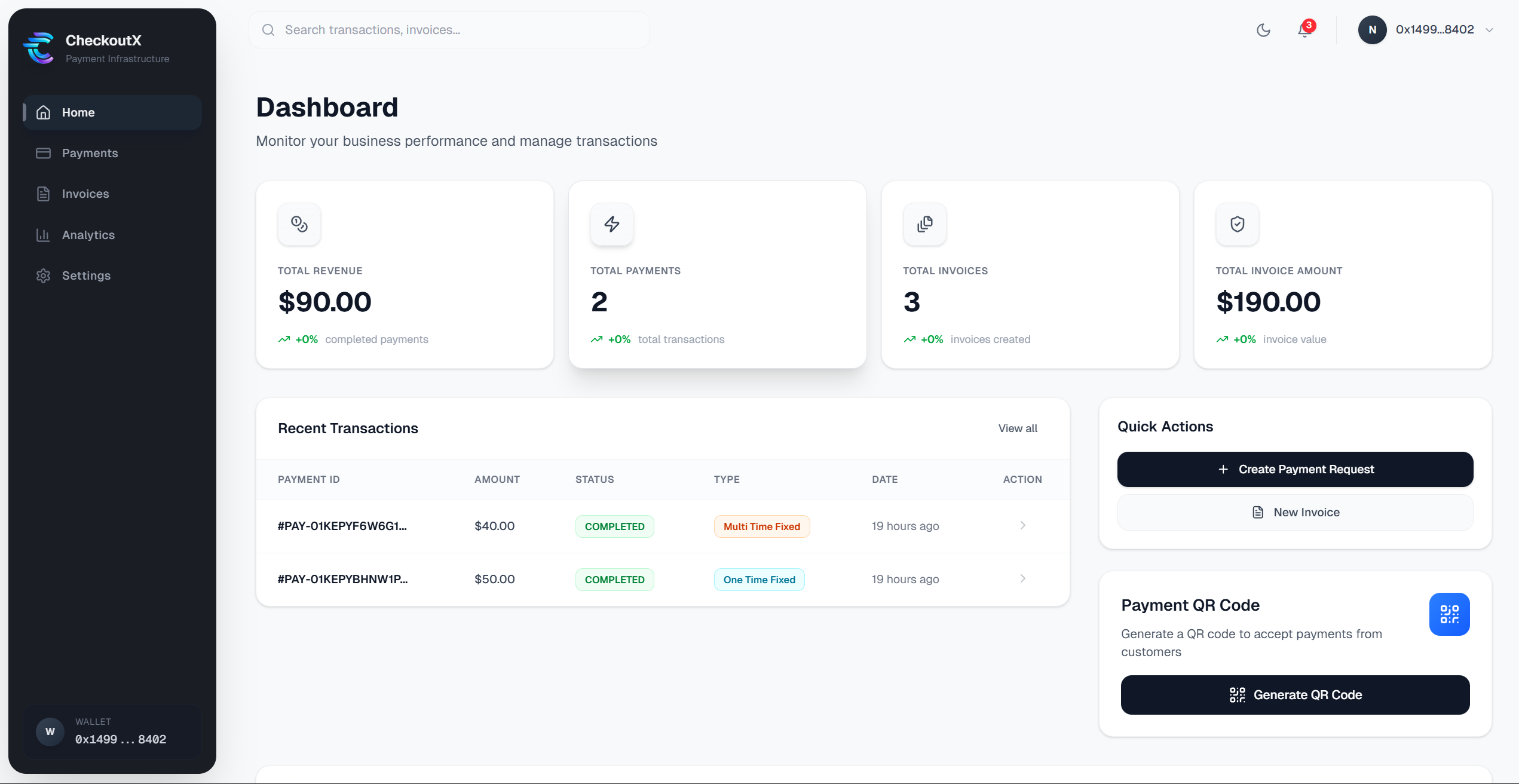Click the Total Invoices copy icon

pos(924,224)
